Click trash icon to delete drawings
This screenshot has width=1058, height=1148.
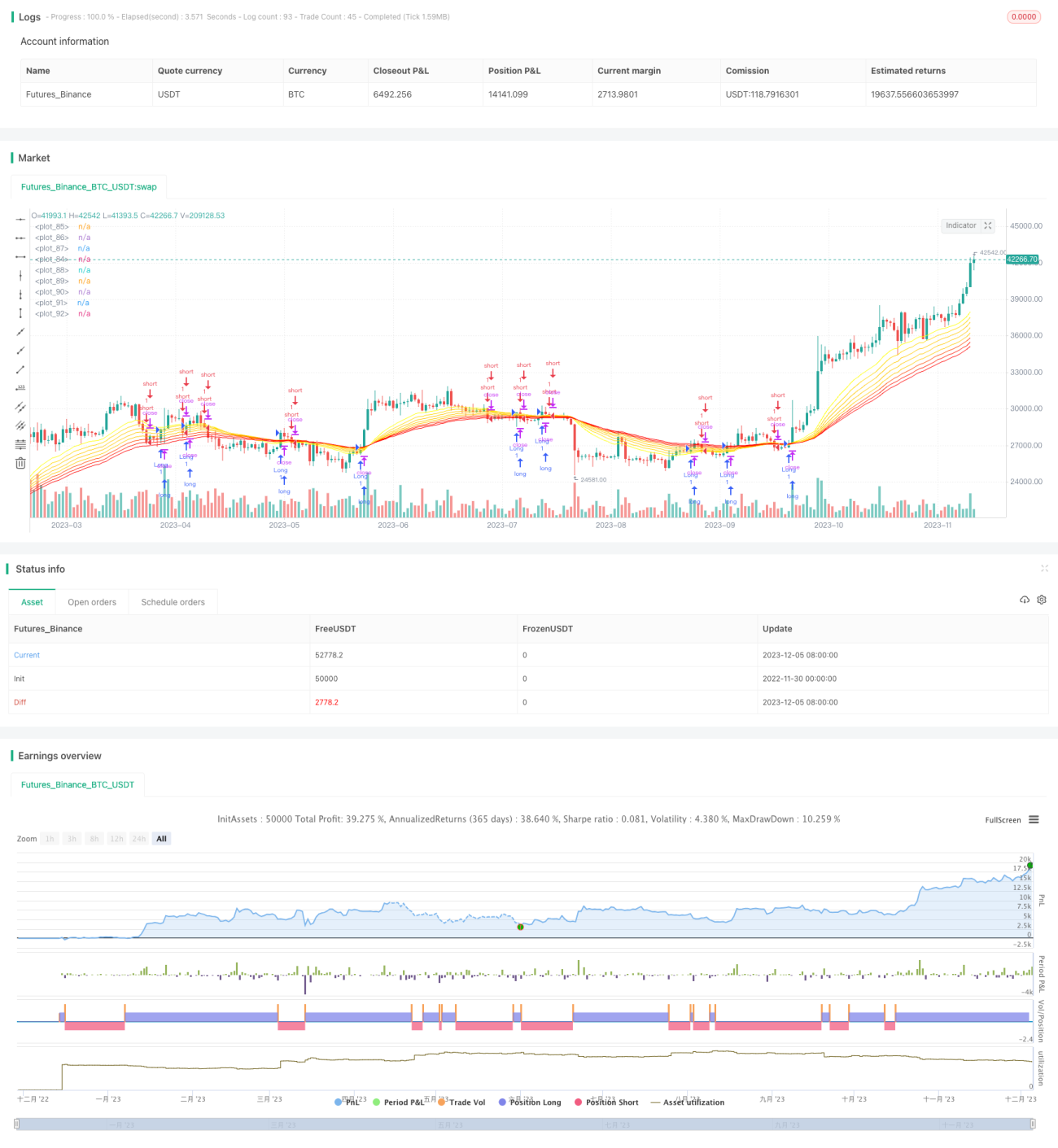[20, 463]
